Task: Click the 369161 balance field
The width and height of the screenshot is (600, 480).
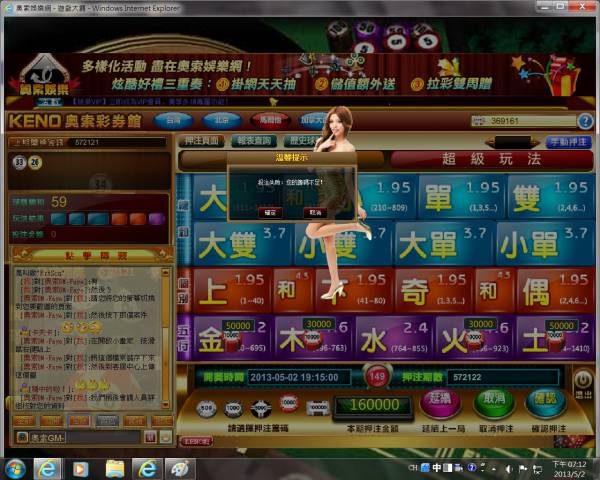Action: click(x=523, y=121)
